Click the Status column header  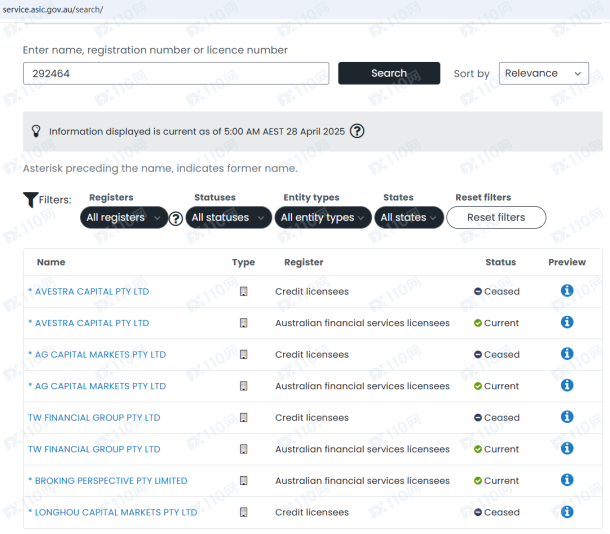coord(501,262)
